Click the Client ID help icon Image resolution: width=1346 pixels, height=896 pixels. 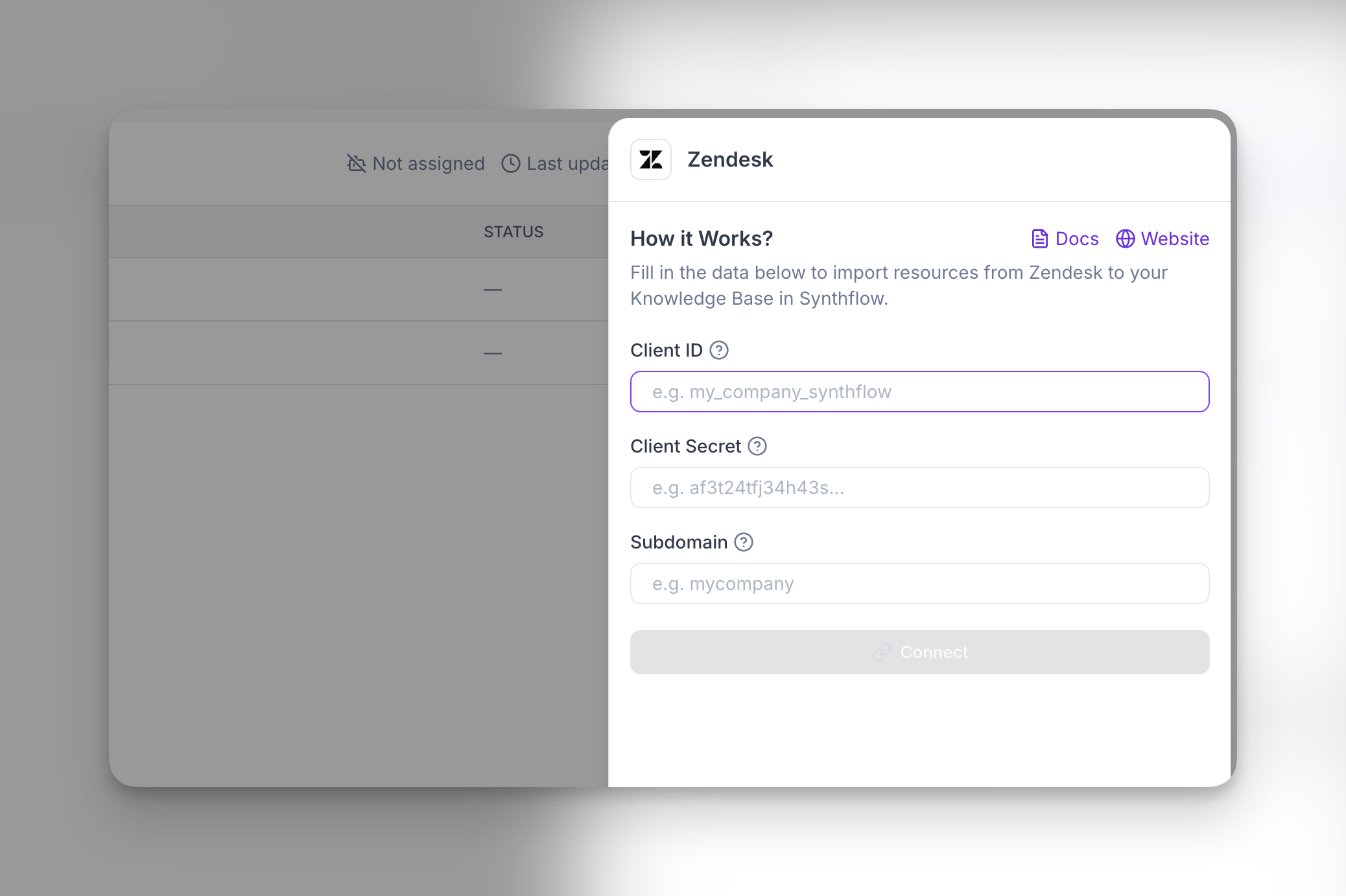pyautogui.click(x=719, y=350)
